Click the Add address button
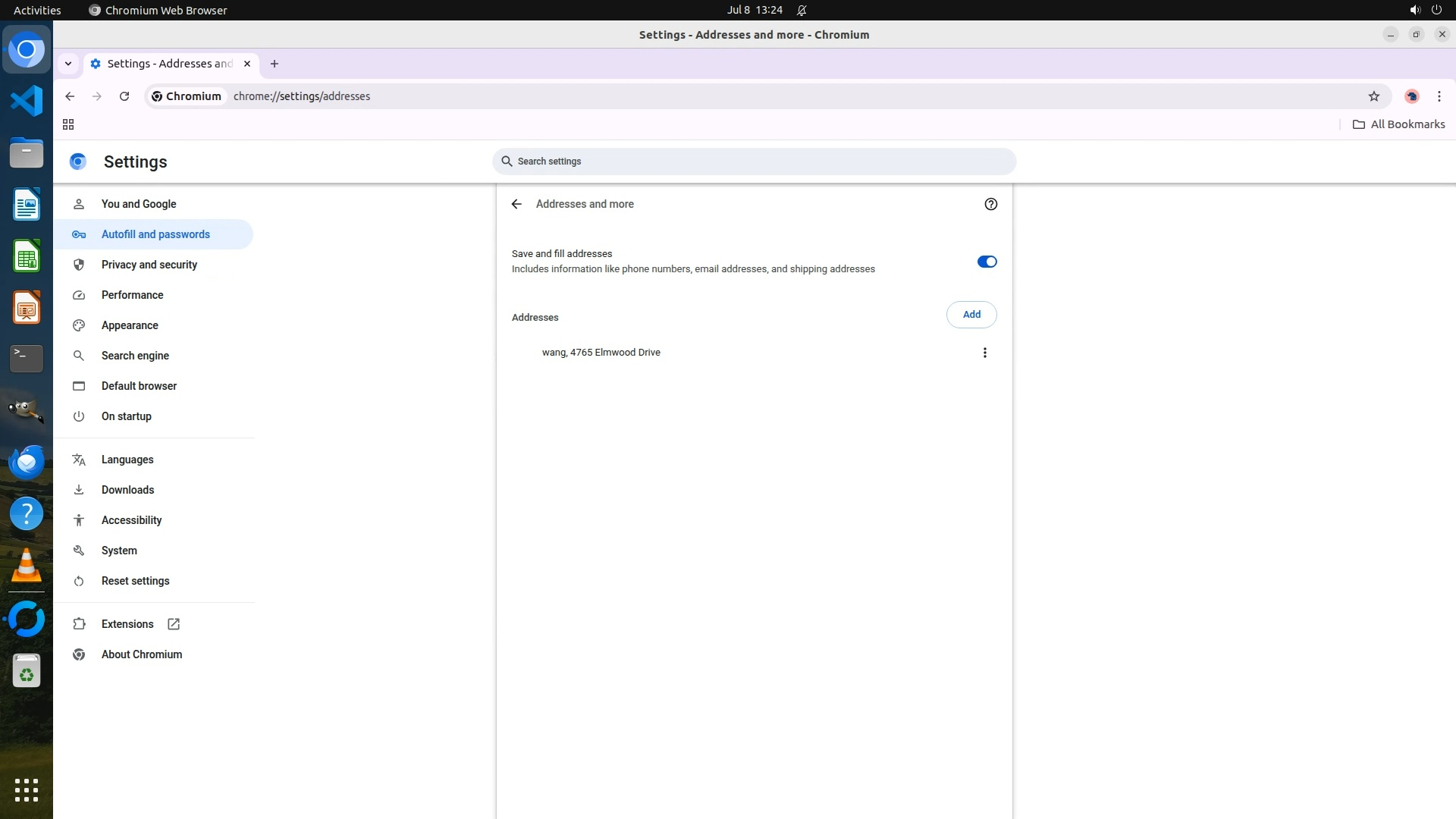 [971, 315]
